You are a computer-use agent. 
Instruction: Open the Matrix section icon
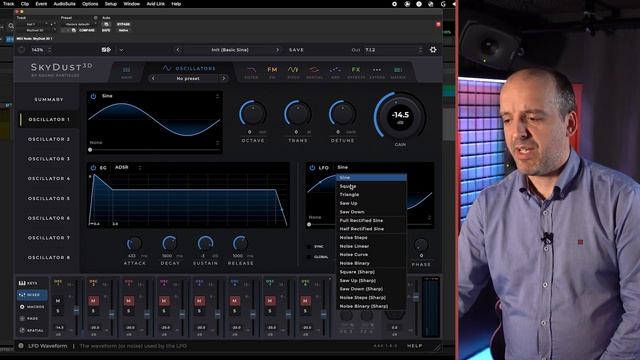click(398, 70)
